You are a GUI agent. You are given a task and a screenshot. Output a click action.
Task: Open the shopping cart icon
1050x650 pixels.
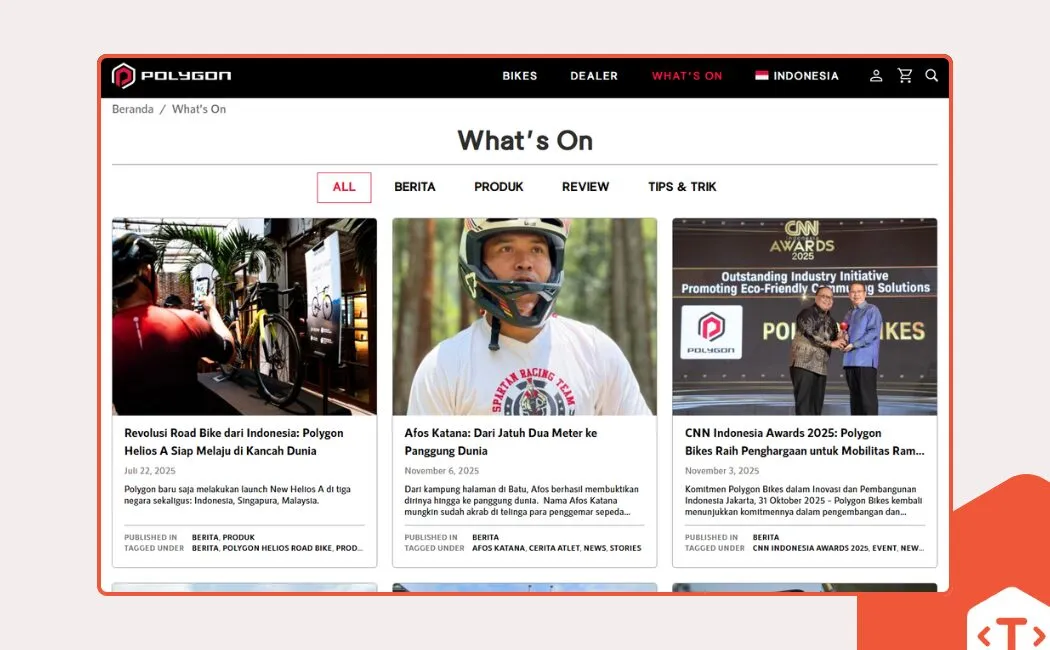(905, 75)
